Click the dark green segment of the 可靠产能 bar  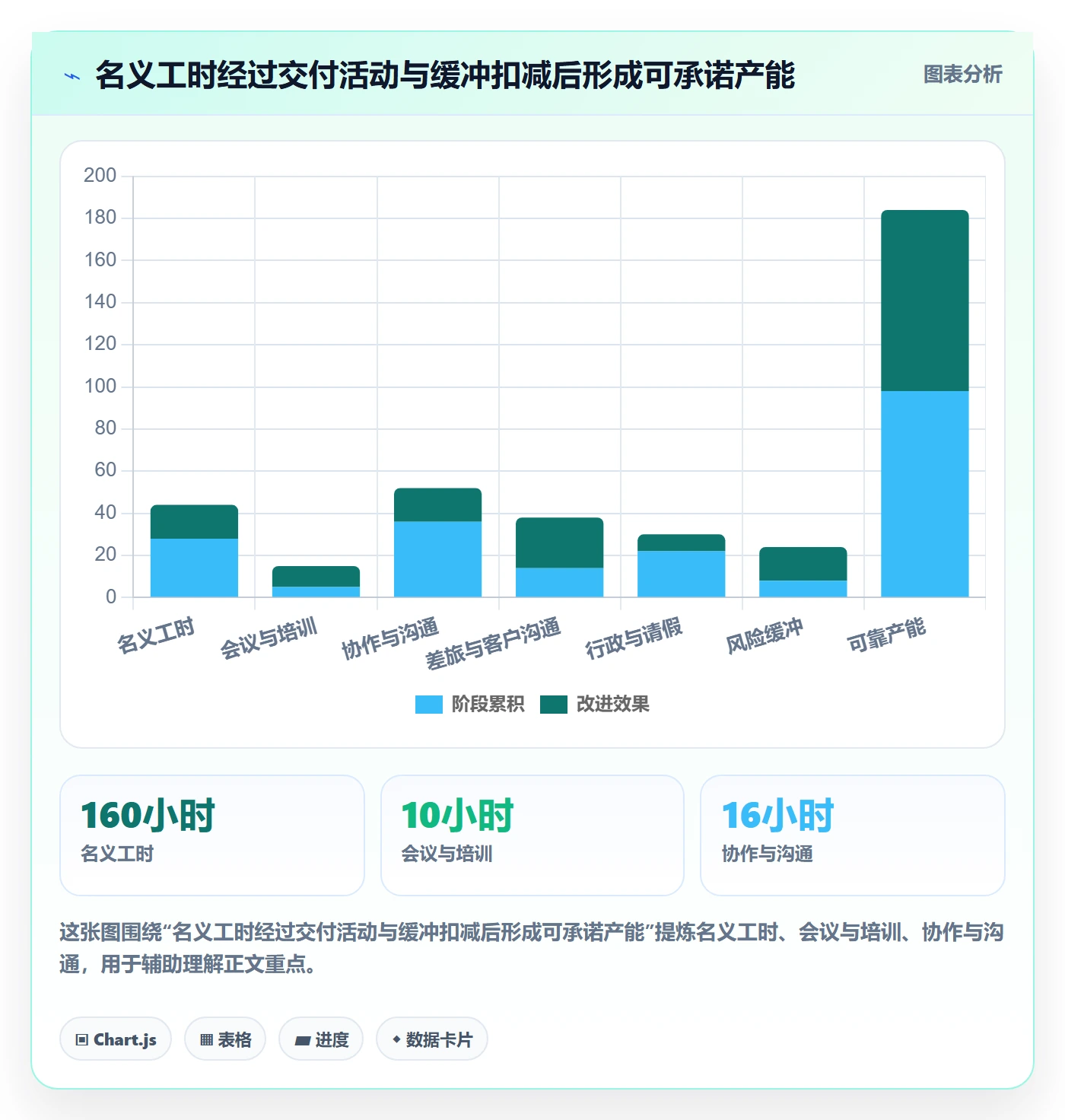pyautogui.click(x=924, y=301)
